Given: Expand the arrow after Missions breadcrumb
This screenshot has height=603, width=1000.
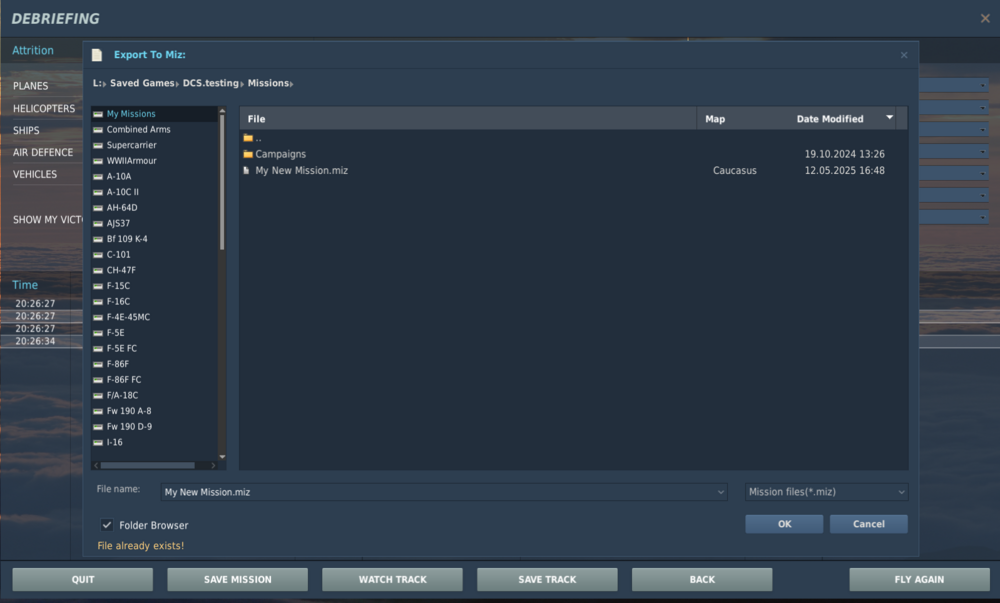Looking at the screenshot, I should tap(291, 84).
